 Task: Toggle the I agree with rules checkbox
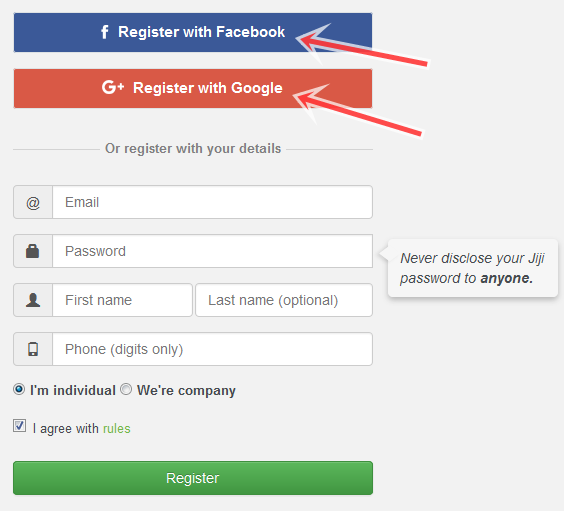coord(19,425)
